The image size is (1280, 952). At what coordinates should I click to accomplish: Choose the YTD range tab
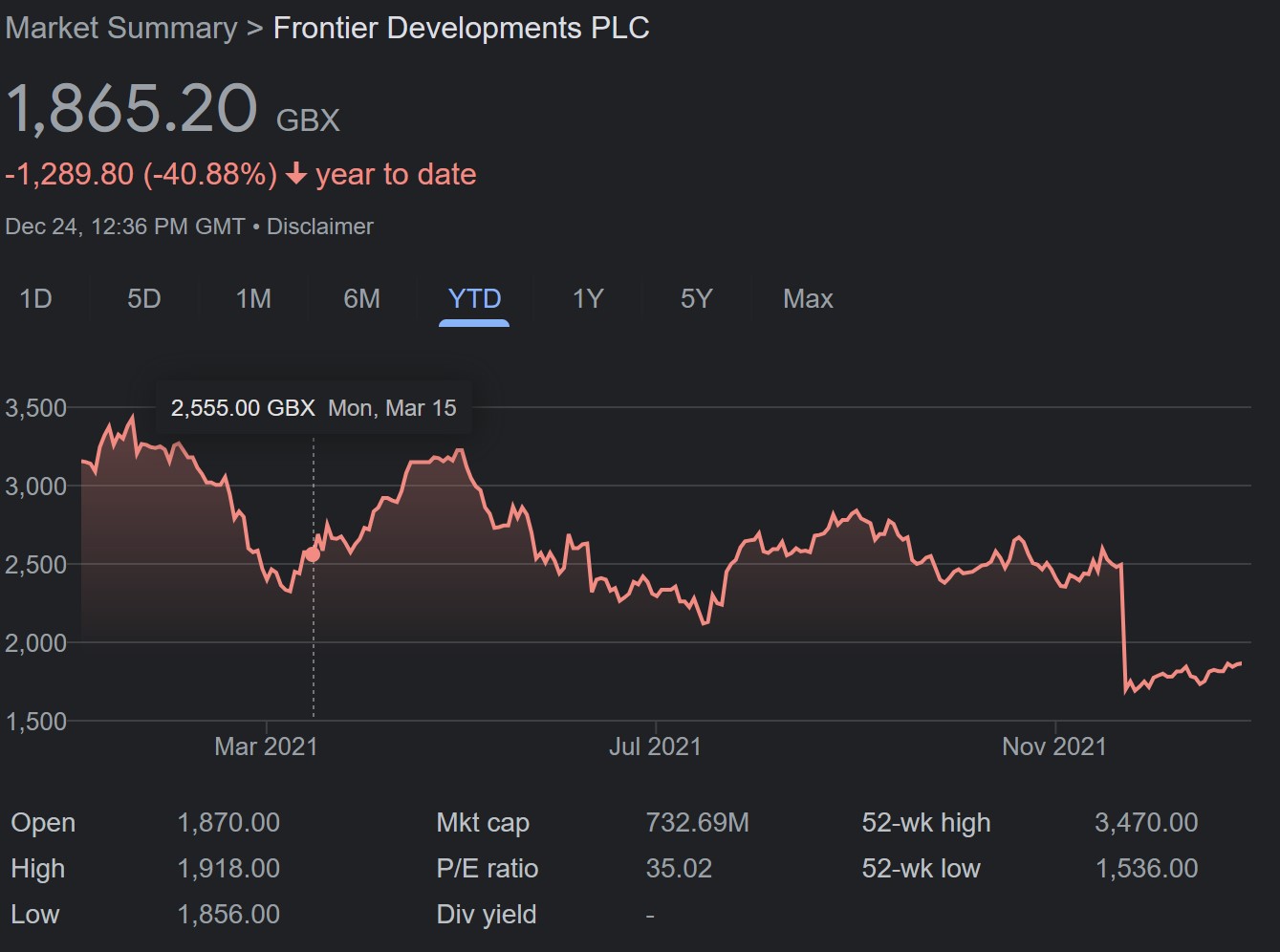[x=474, y=299]
